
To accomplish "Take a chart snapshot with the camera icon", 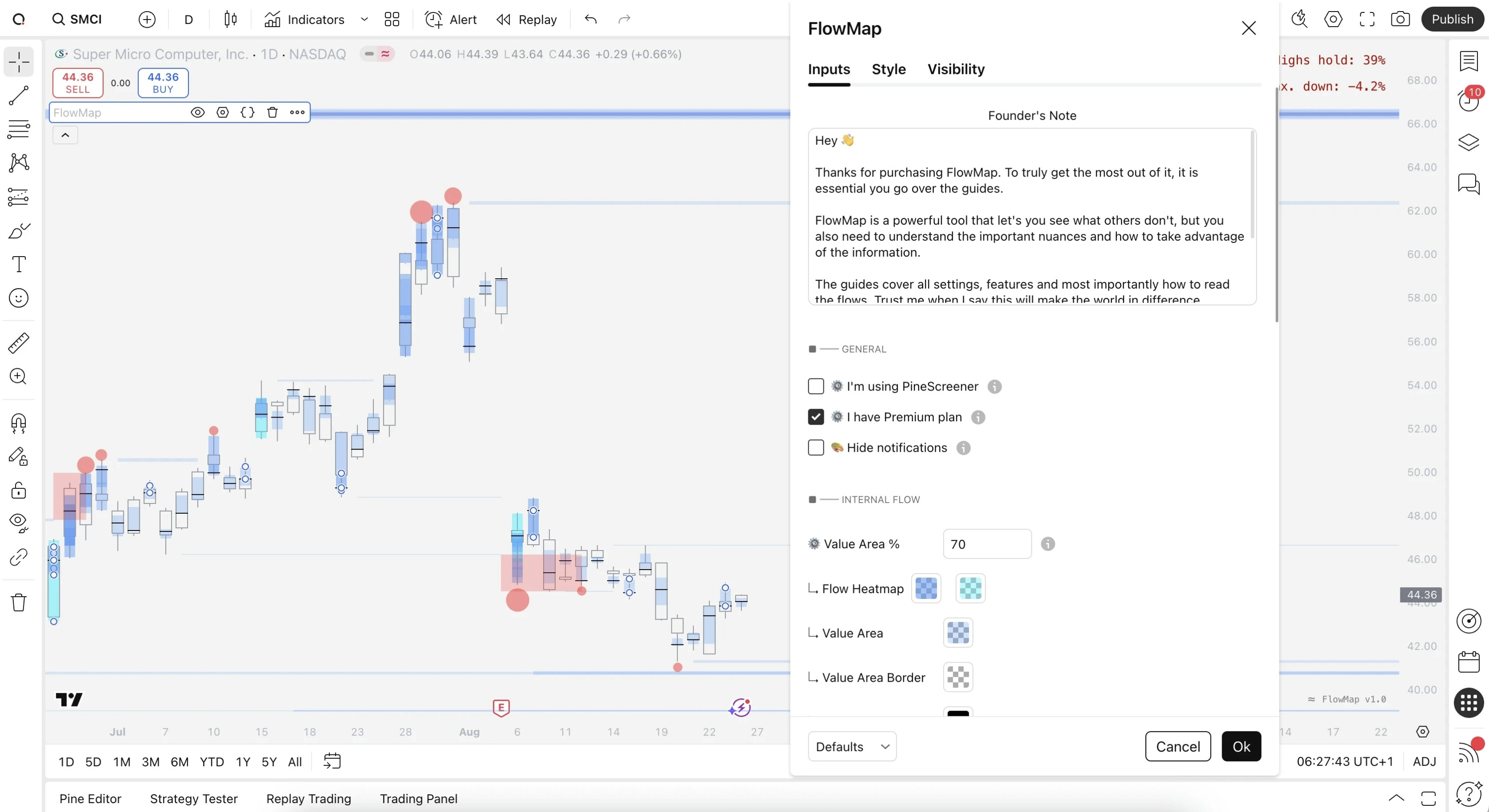I will pyautogui.click(x=1400, y=19).
